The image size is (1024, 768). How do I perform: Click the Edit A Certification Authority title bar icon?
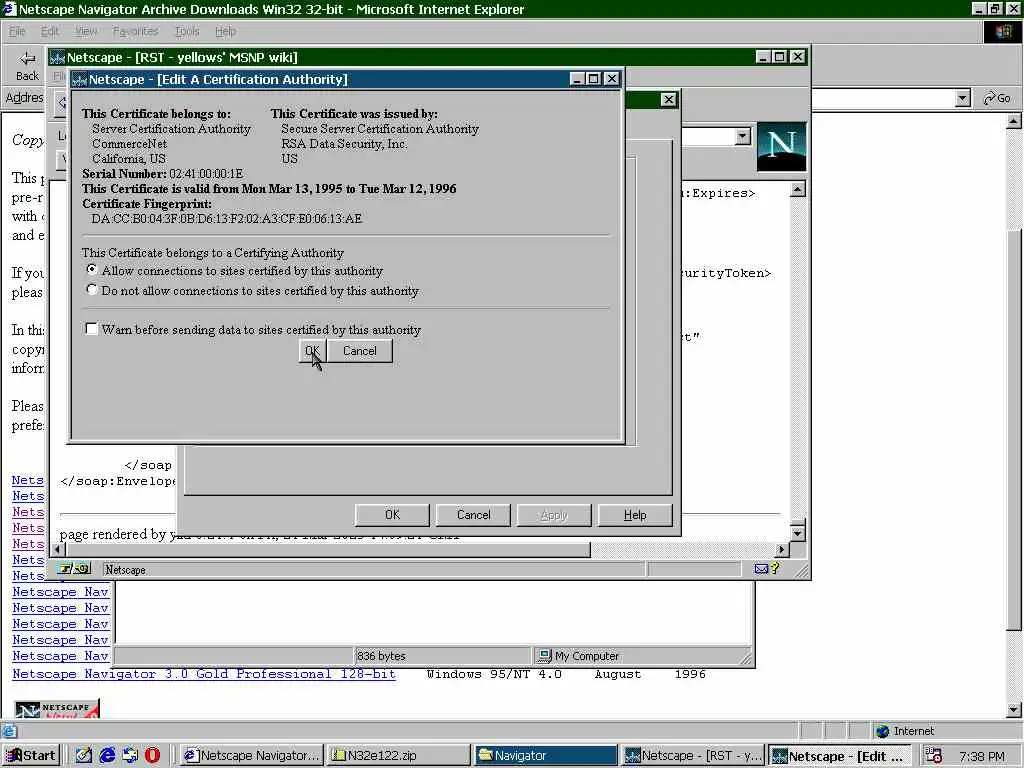(x=80, y=80)
